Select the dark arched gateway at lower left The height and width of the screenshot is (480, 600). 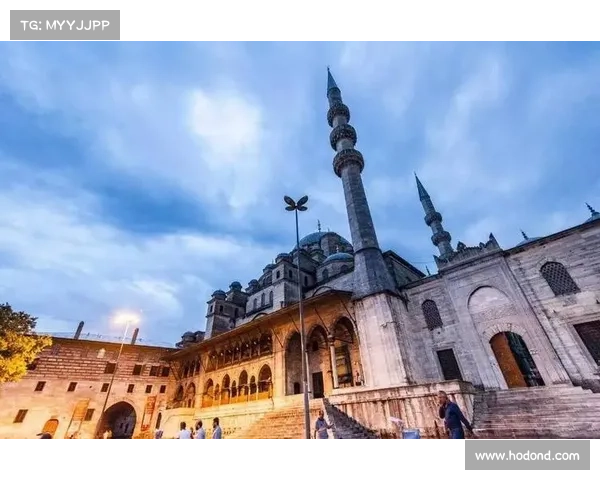click(118, 420)
